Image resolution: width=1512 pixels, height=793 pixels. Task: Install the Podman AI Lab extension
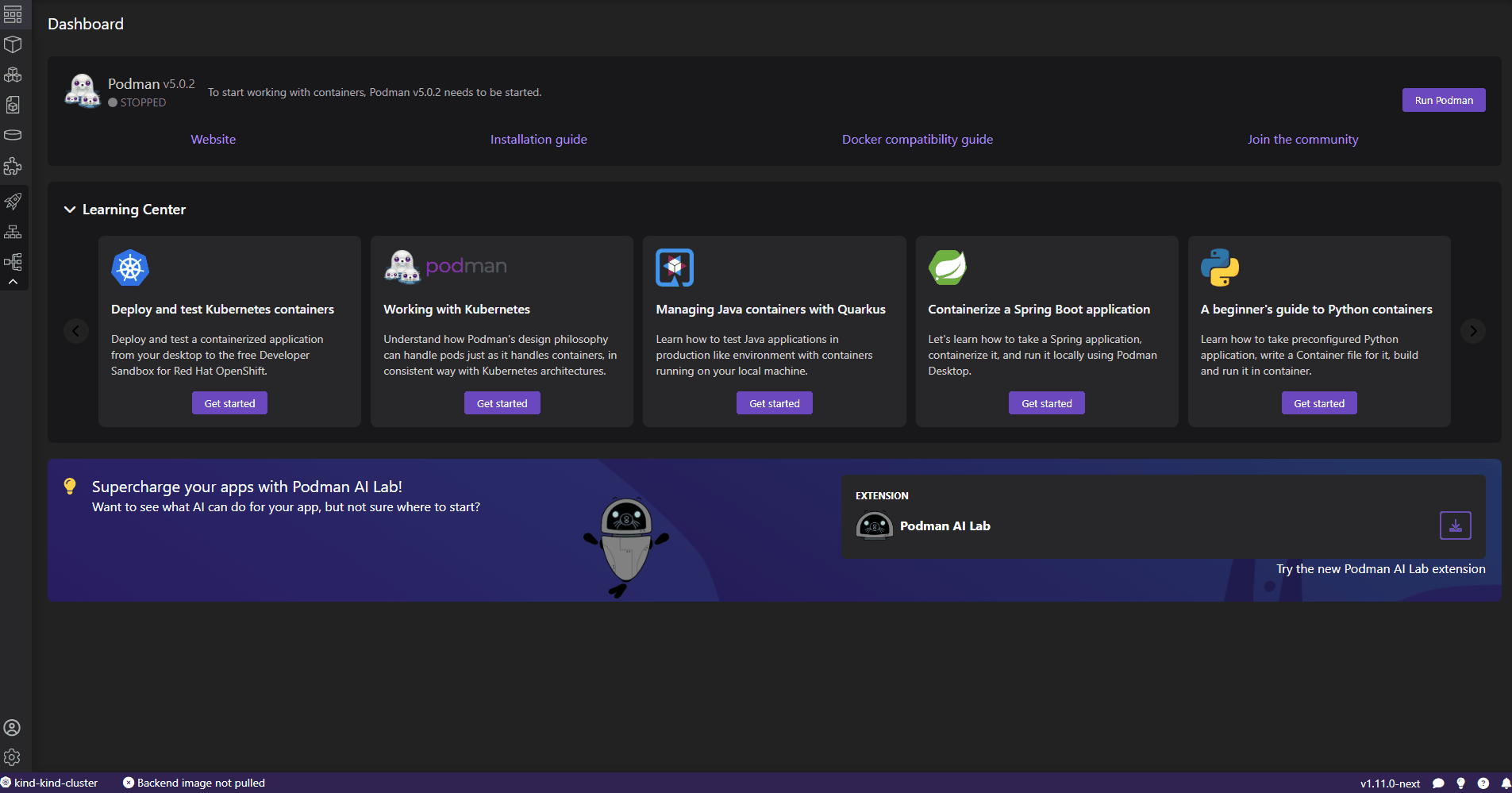click(x=1456, y=525)
